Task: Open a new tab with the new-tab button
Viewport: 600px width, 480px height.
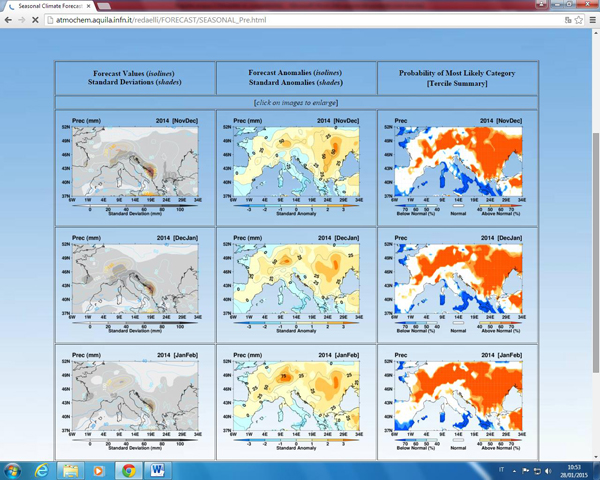Action: click(x=103, y=6)
